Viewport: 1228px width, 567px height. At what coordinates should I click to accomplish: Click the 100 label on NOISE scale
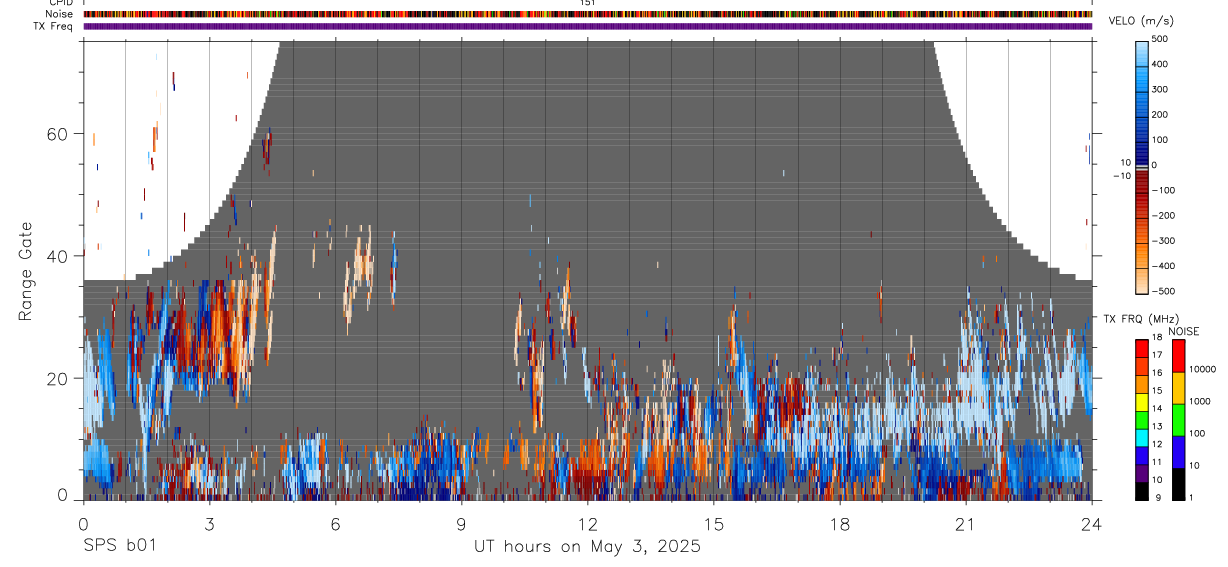coord(1198,434)
